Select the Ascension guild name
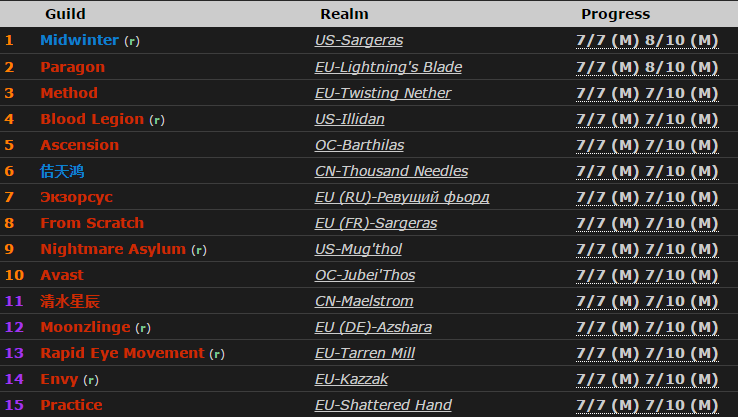Screen dimensions: 738x417 point(79,145)
